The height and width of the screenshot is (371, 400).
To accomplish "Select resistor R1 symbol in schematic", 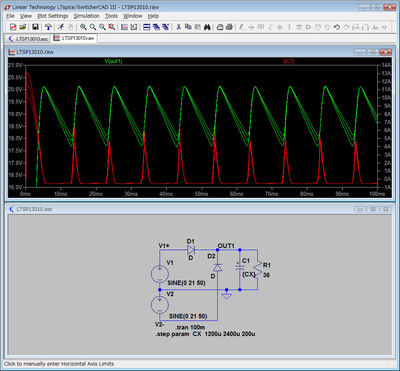I will click(257, 269).
